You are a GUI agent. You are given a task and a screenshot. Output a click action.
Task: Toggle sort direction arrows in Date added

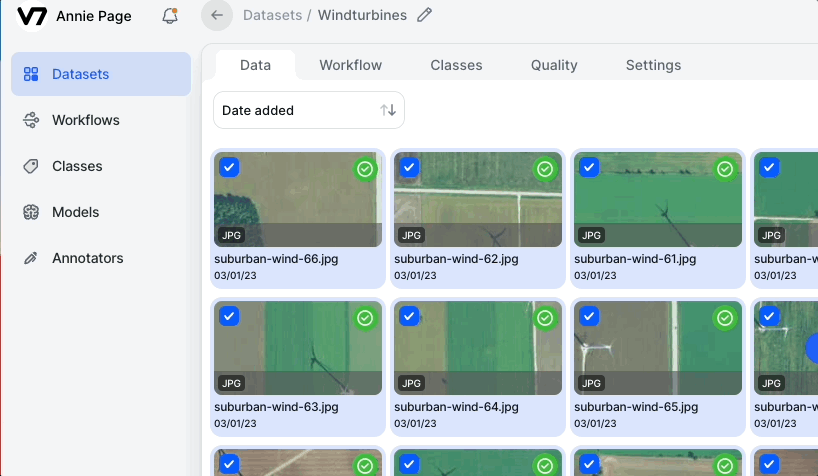(388, 110)
